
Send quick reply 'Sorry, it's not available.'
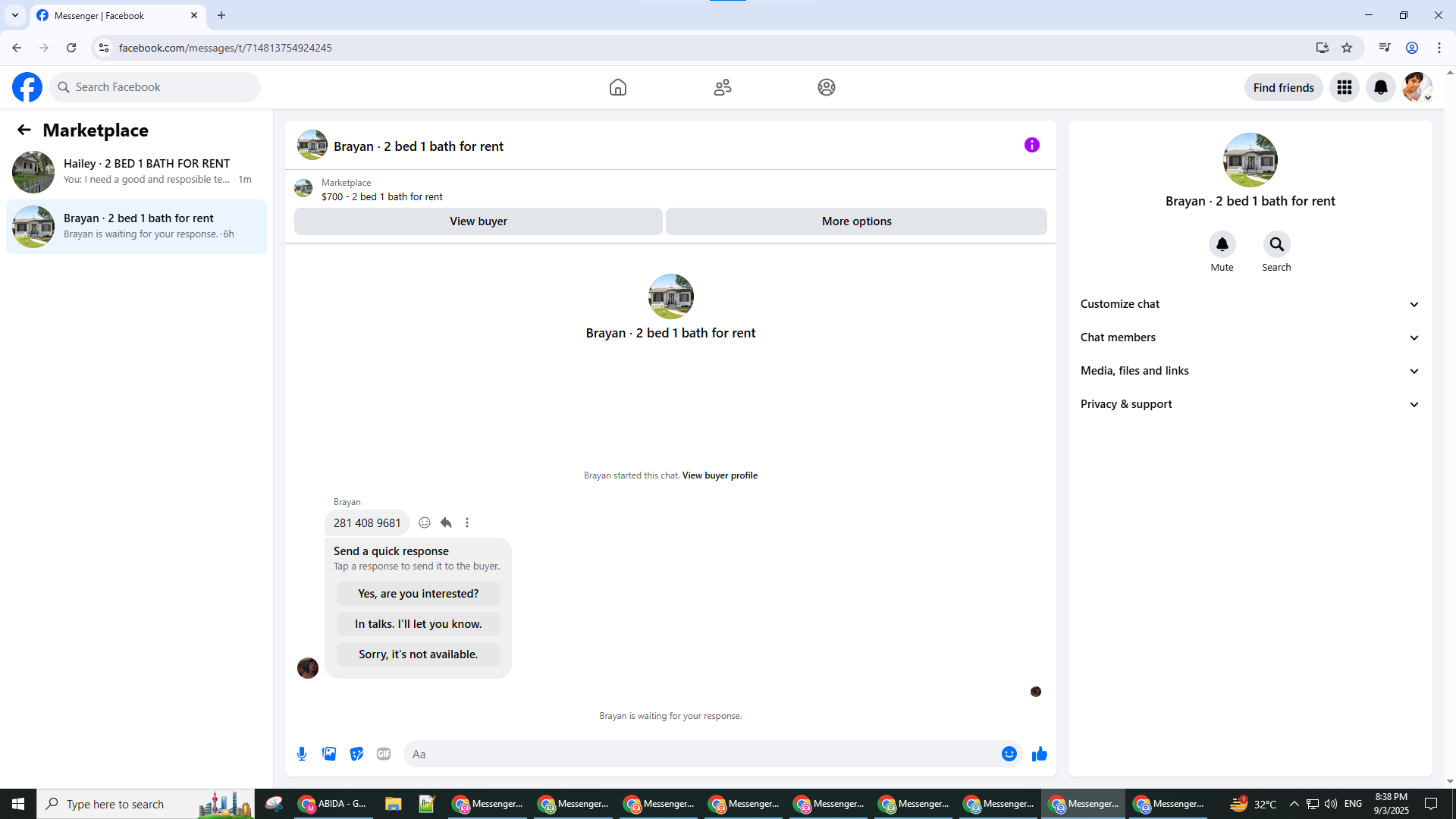pyautogui.click(x=419, y=654)
